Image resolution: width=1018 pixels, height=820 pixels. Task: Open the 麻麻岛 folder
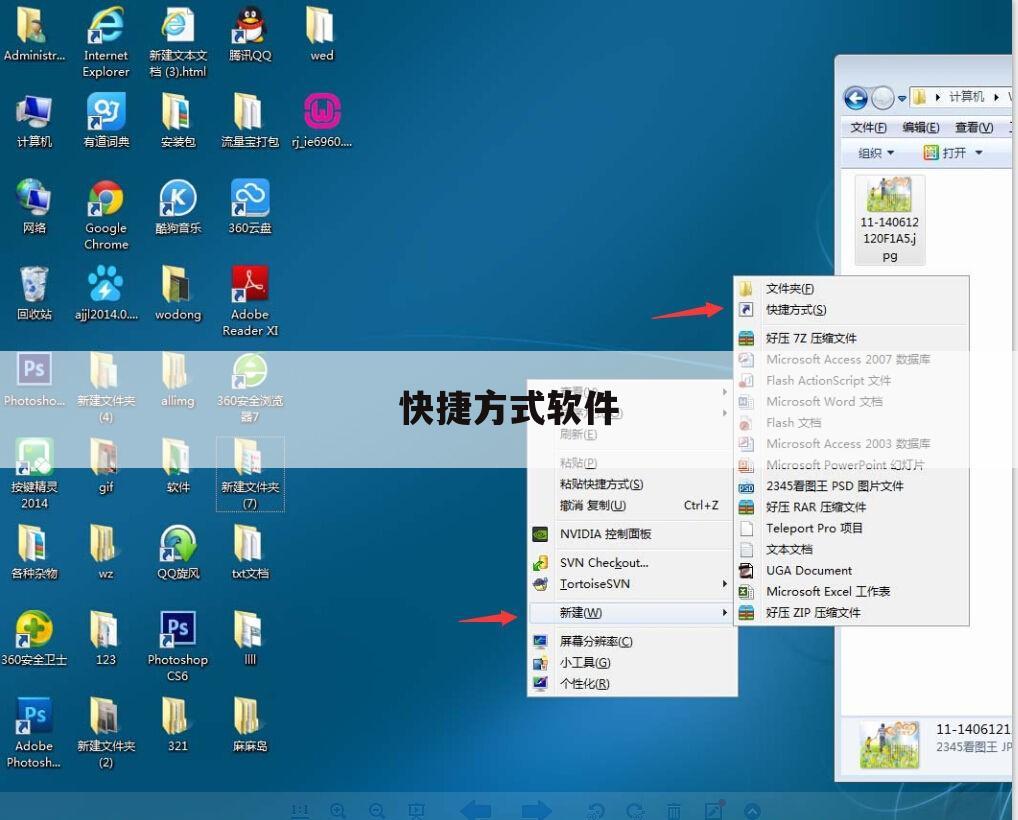pyautogui.click(x=250, y=725)
